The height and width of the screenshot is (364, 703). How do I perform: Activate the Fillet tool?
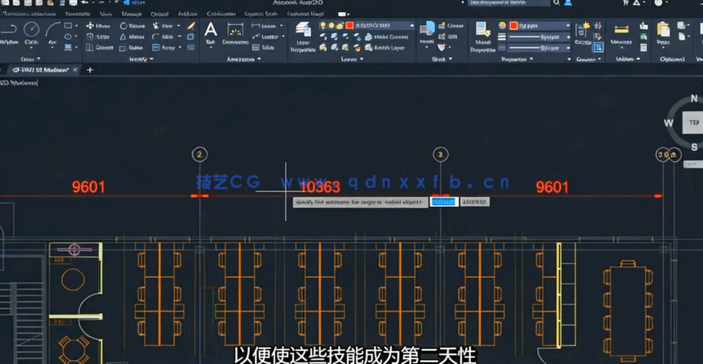(163, 36)
